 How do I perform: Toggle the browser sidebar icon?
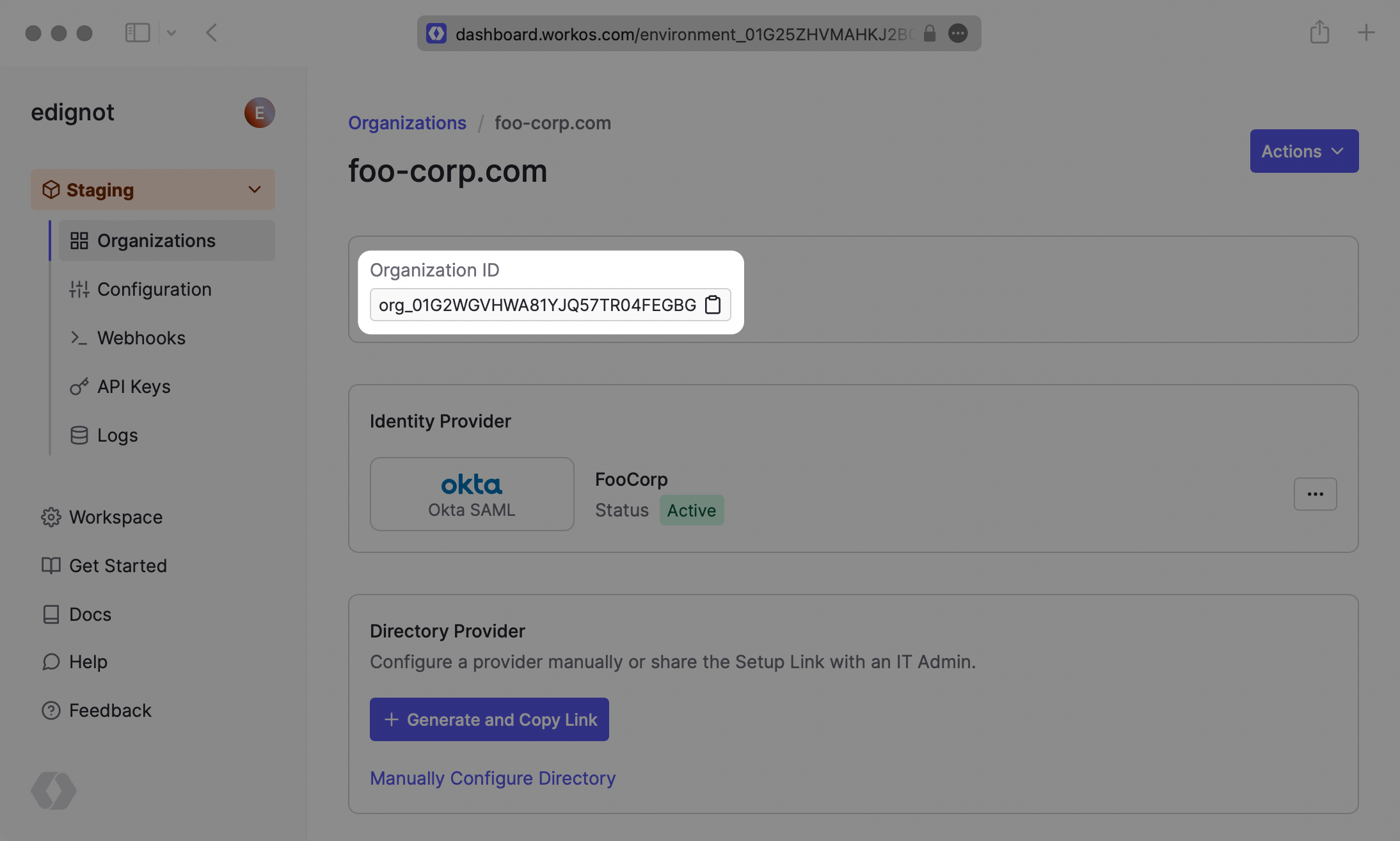pyautogui.click(x=138, y=33)
